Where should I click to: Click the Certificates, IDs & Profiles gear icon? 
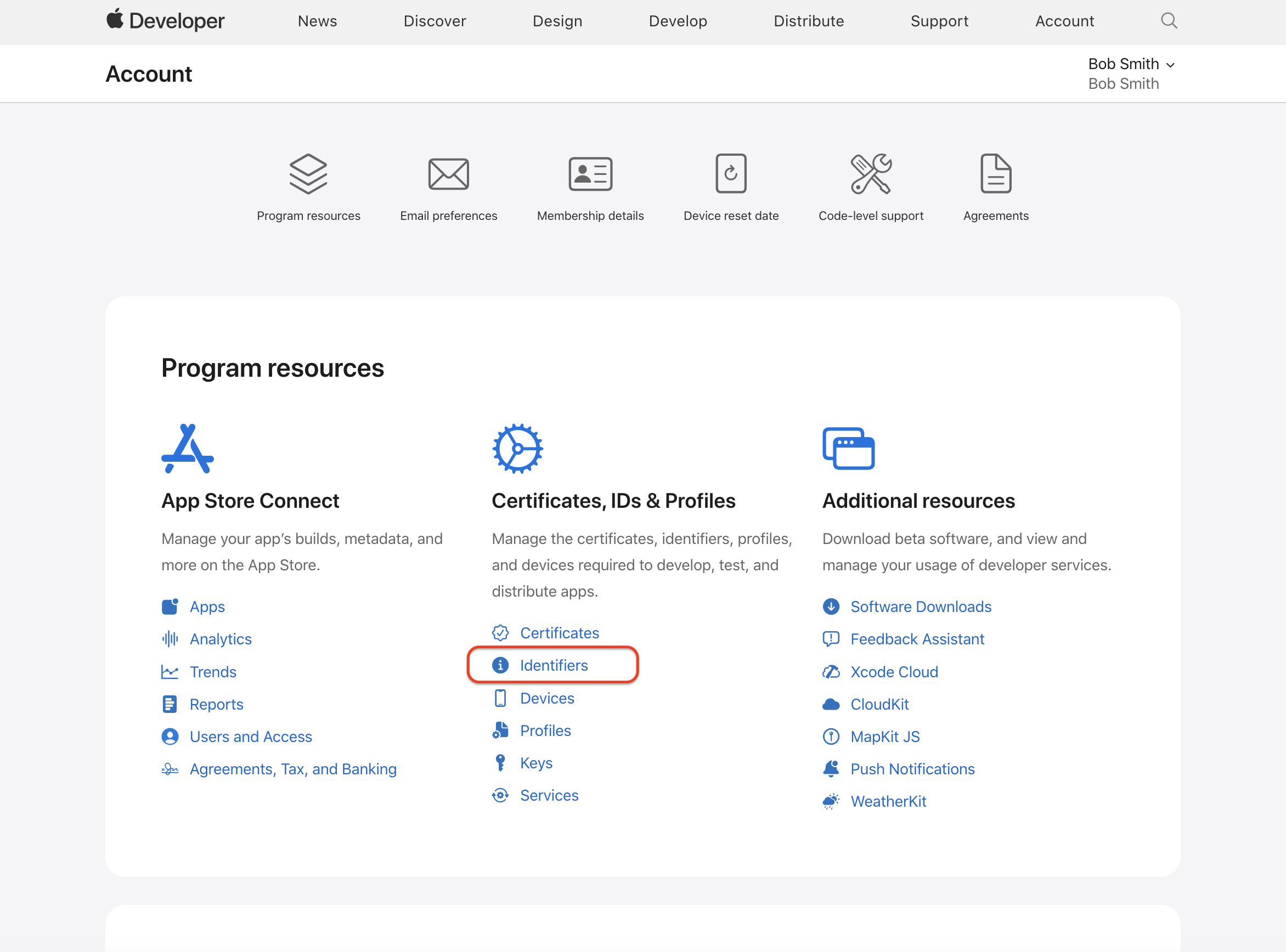[517, 449]
